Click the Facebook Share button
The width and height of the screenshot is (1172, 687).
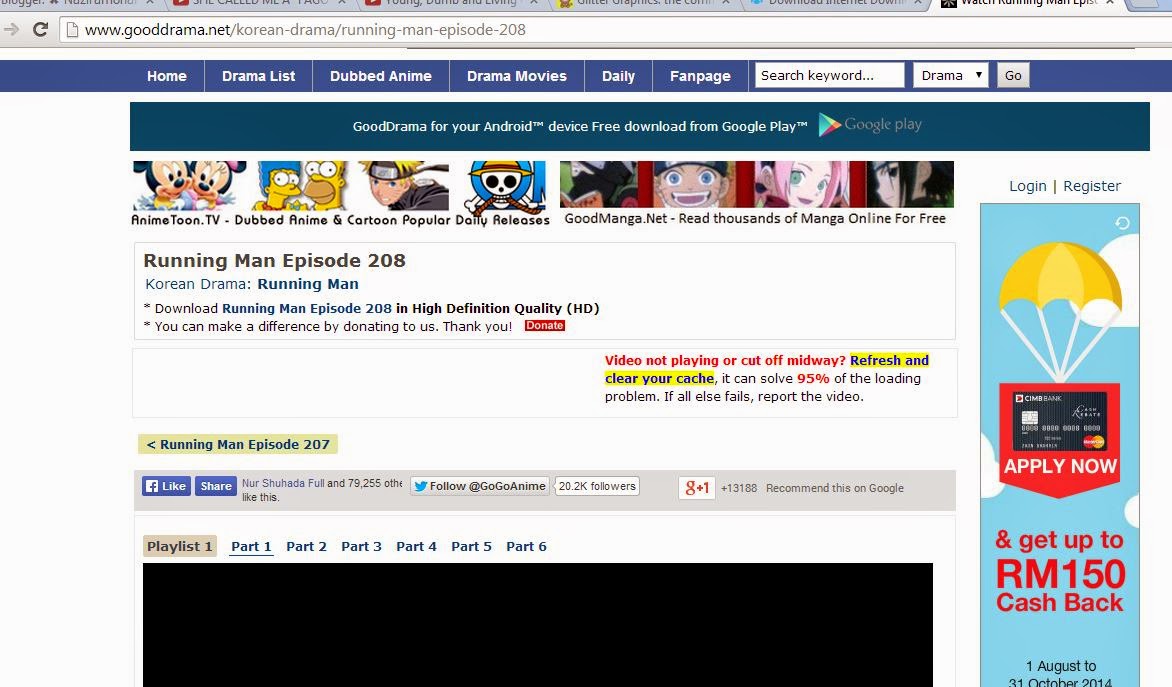[x=216, y=486]
